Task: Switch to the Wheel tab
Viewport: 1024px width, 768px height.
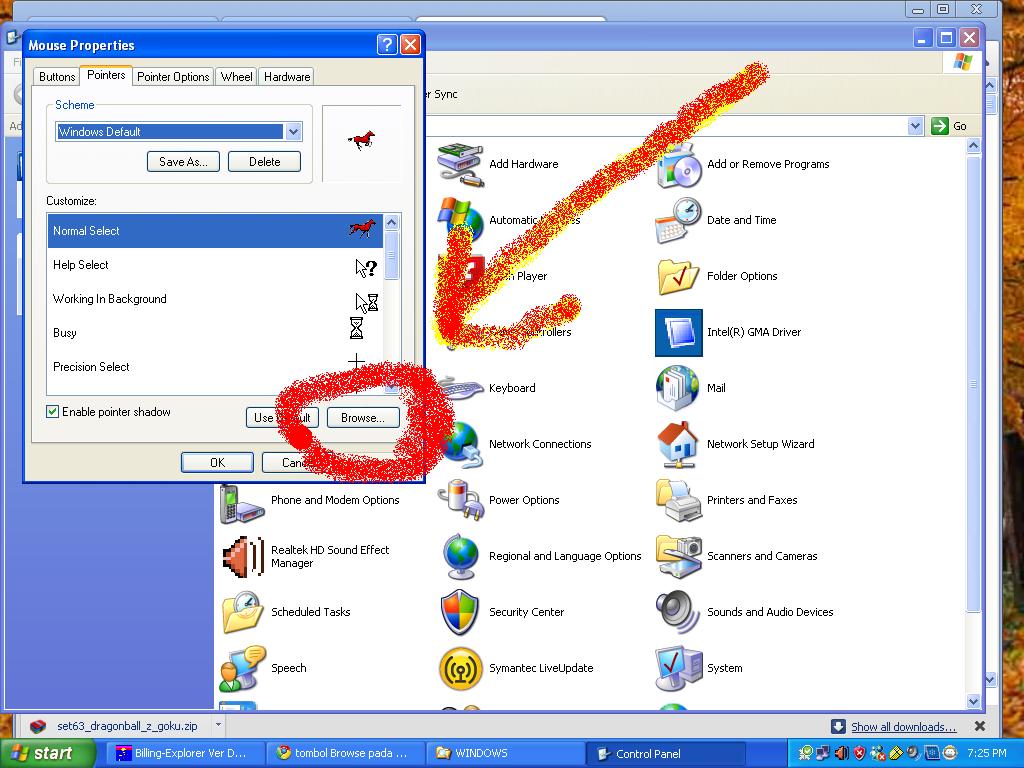Action: point(236,77)
